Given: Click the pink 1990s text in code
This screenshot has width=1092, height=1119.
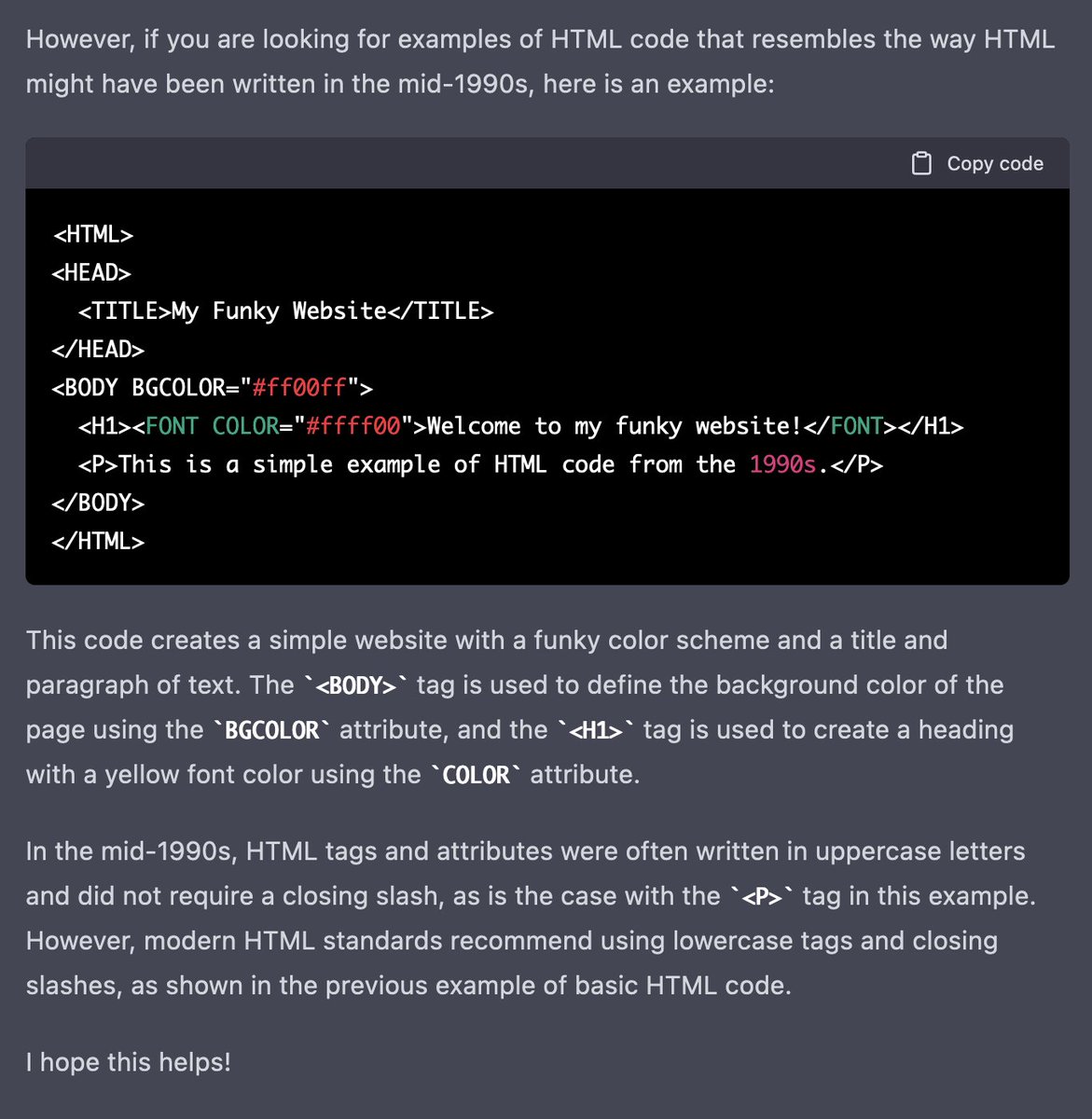Looking at the screenshot, I should pos(783,464).
